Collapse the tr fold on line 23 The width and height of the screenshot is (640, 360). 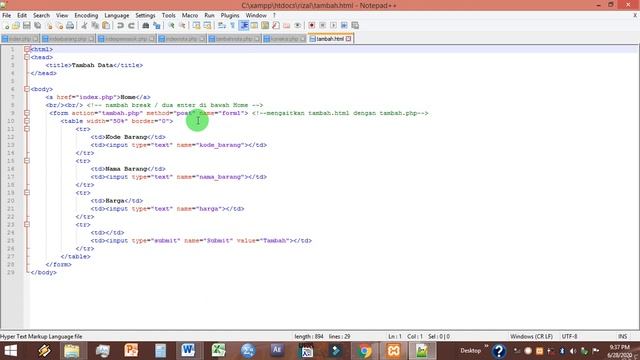click(27, 224)
